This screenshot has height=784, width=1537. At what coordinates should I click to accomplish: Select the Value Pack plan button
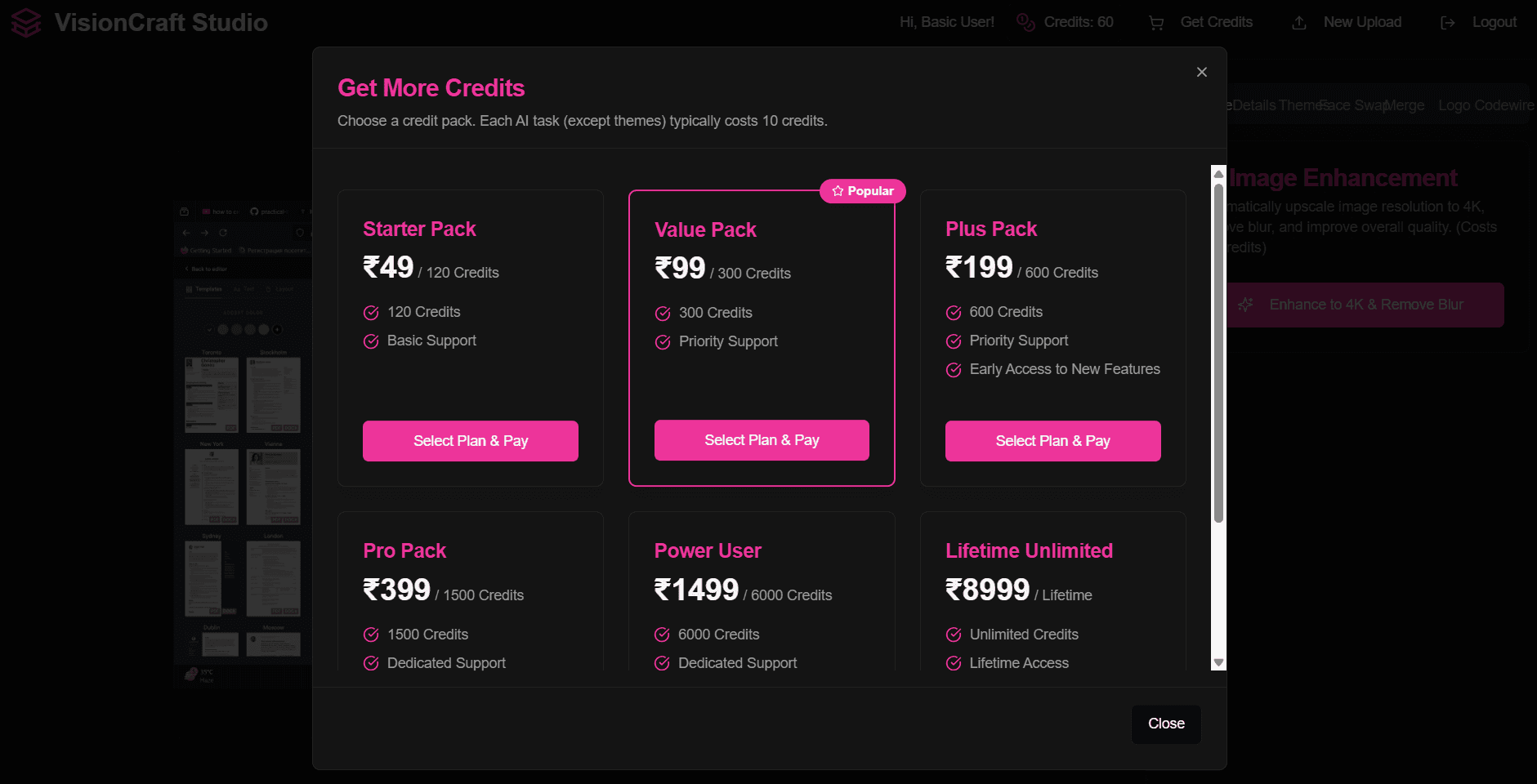pyautogui.click(x=762, y=440)
